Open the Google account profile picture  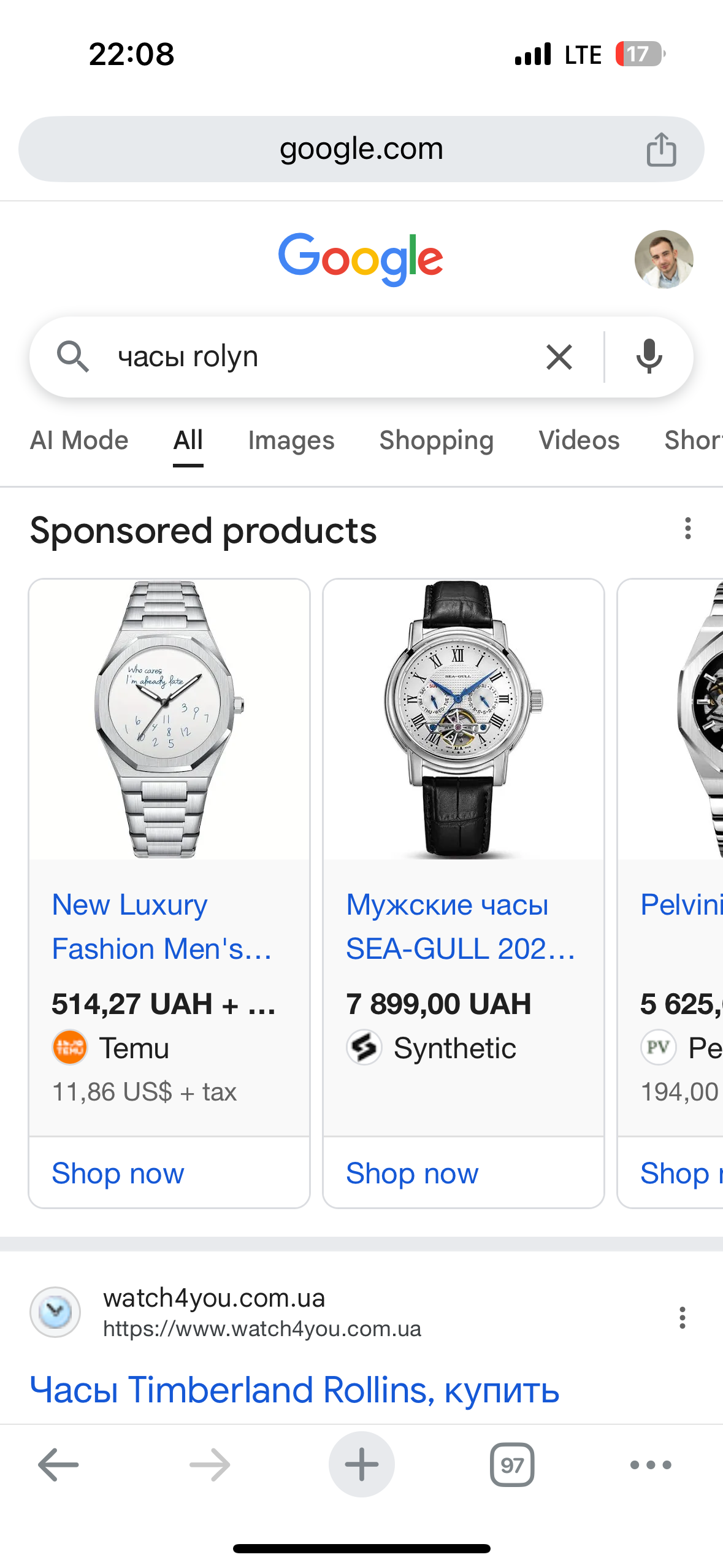click(664, 259)
